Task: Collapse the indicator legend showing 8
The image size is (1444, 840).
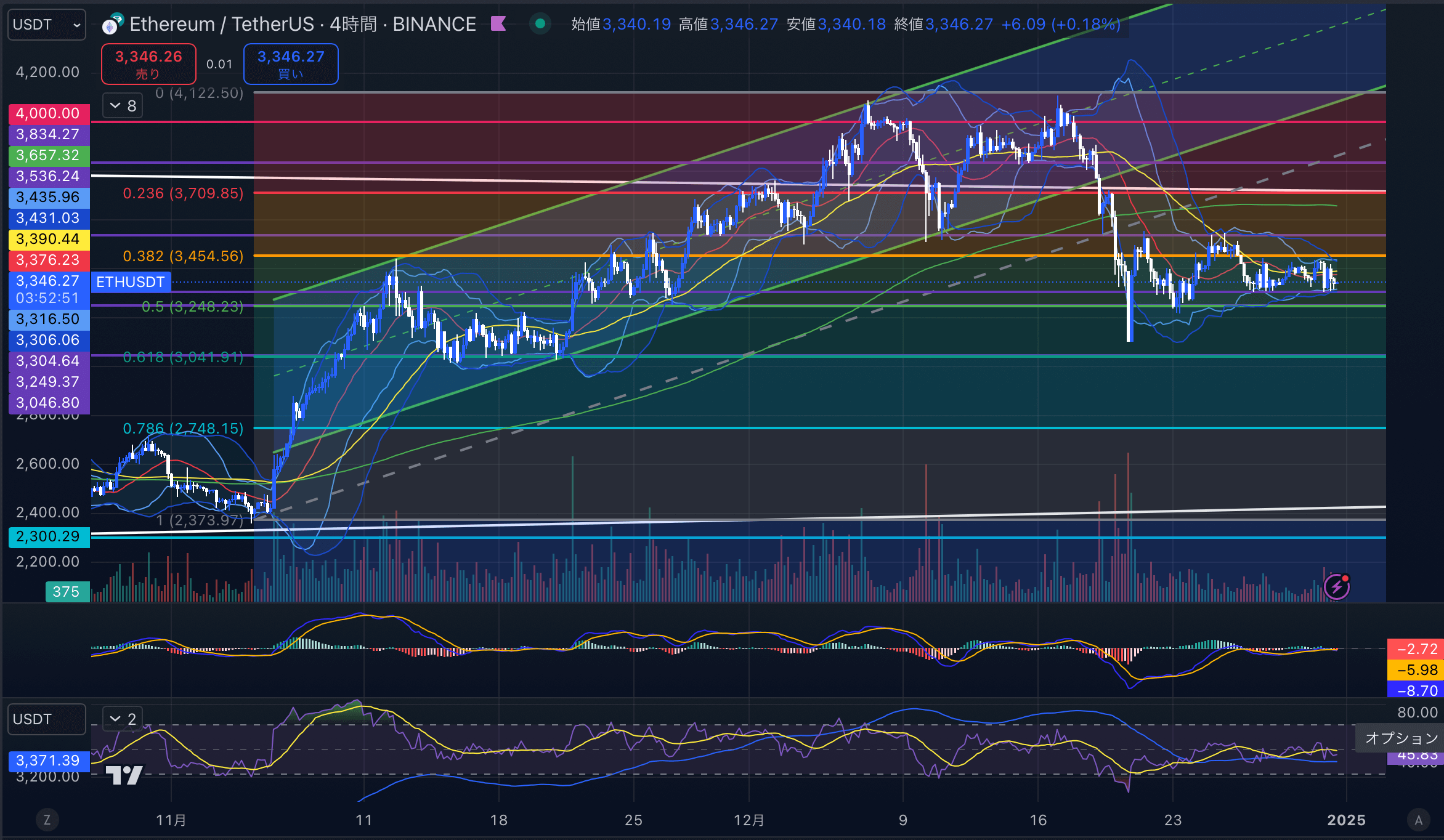Action: 123,106
